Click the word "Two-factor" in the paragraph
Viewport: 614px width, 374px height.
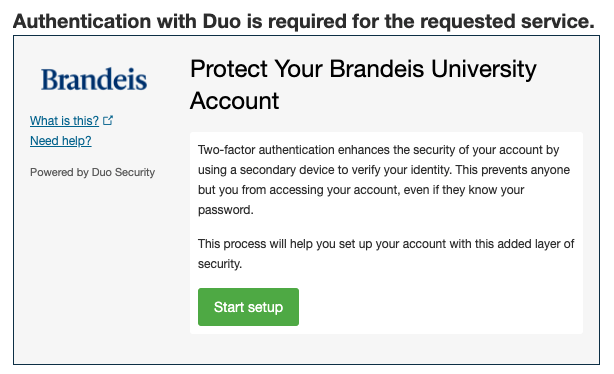pos(227,150)
